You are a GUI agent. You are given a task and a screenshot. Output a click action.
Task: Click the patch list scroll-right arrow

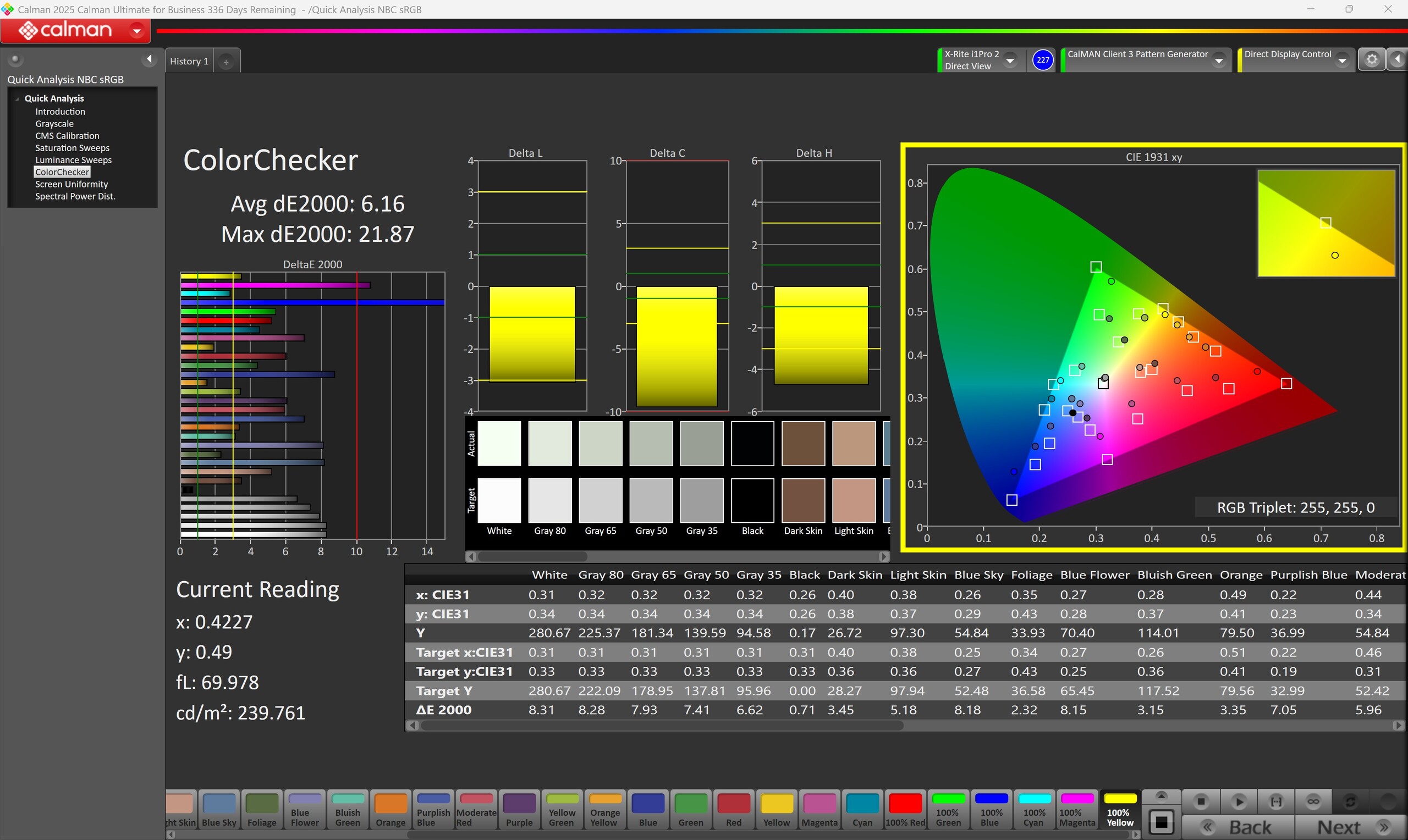(1135, 835)
